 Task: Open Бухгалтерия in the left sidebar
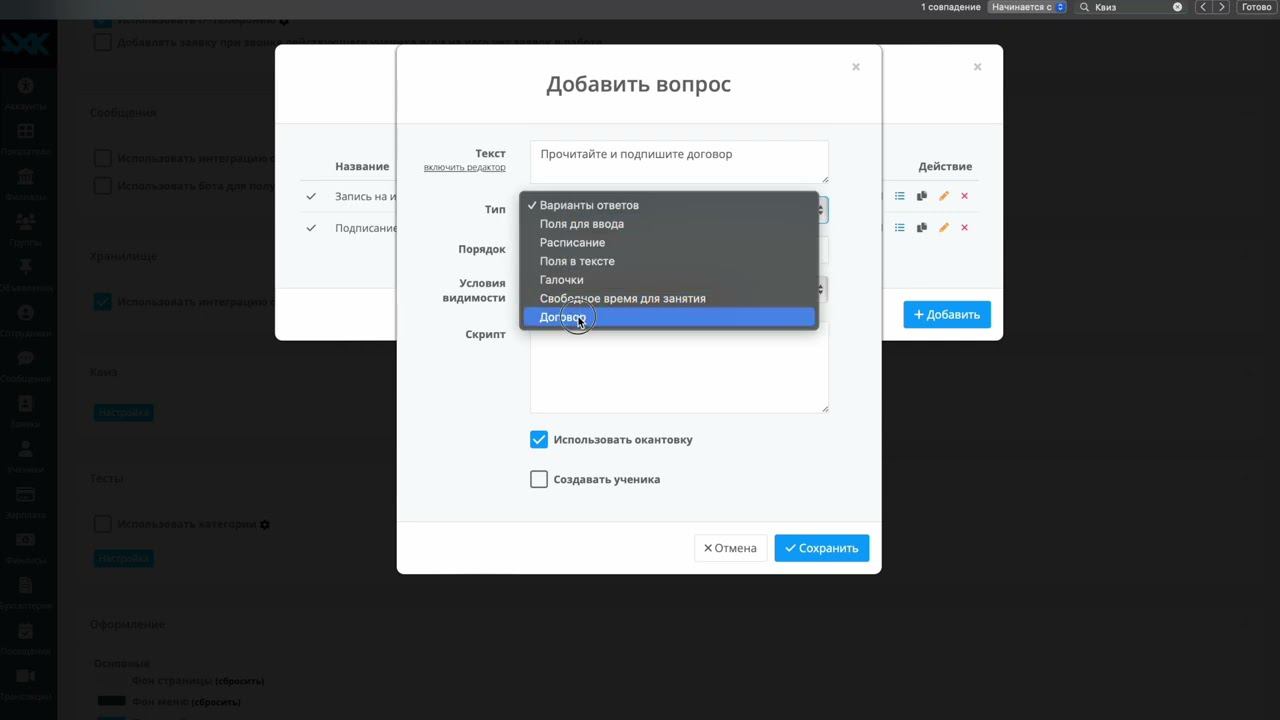pyautogui.click(x=26, y=594)
